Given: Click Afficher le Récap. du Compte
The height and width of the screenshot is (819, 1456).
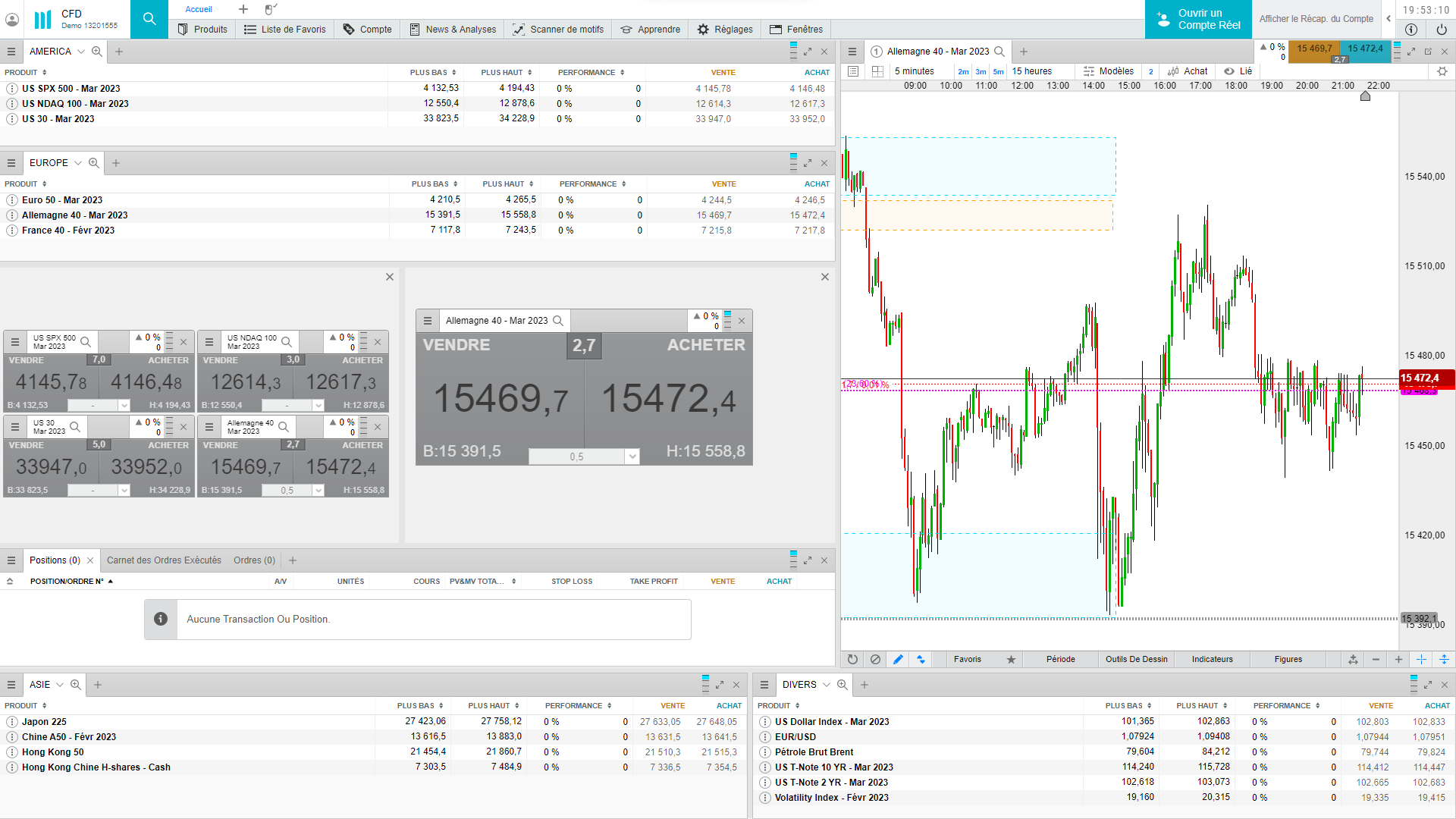Looking at the screenshot, I should pos(1316,19).
